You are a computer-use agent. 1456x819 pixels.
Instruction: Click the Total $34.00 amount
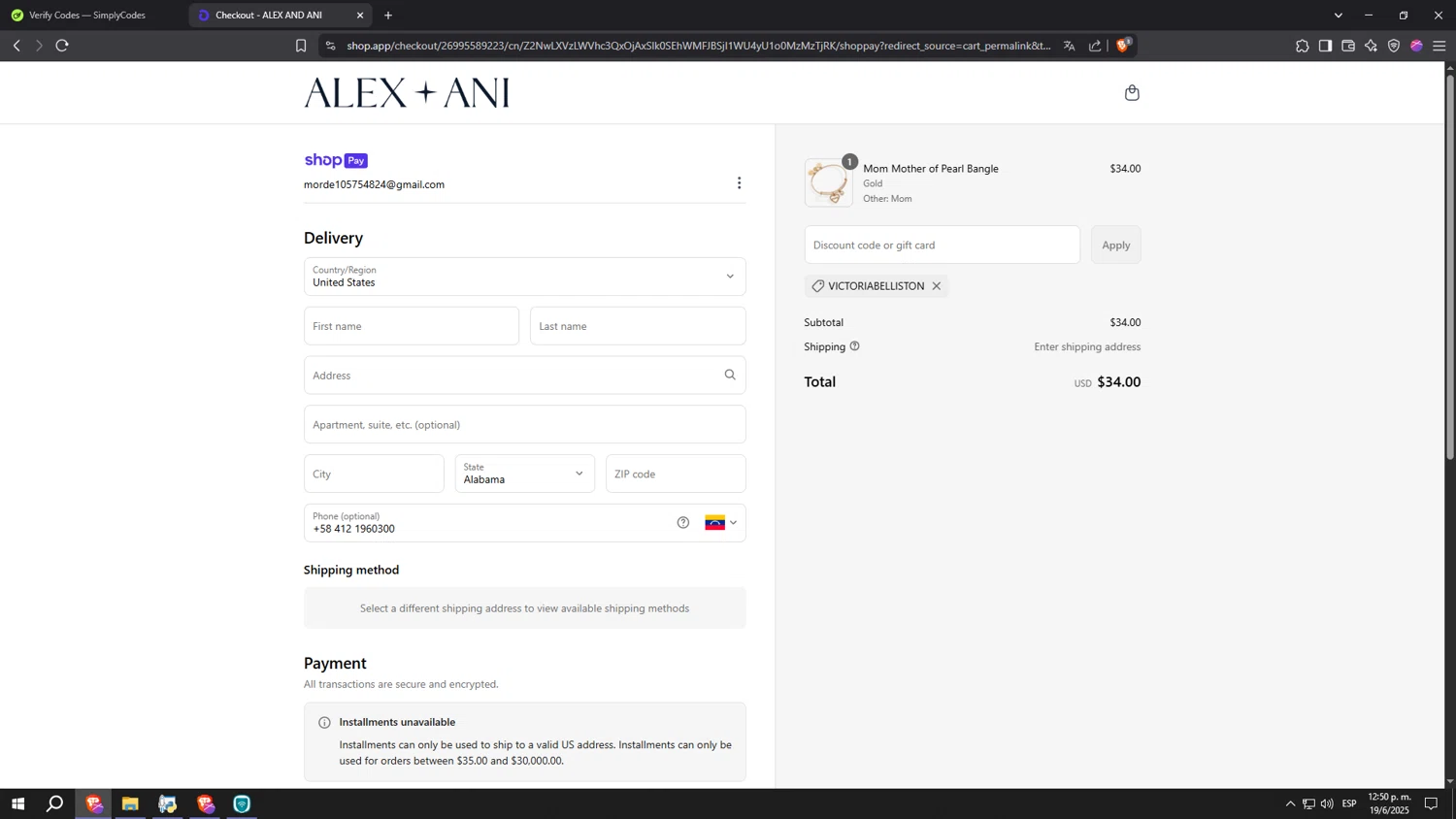pos(1119,382)
